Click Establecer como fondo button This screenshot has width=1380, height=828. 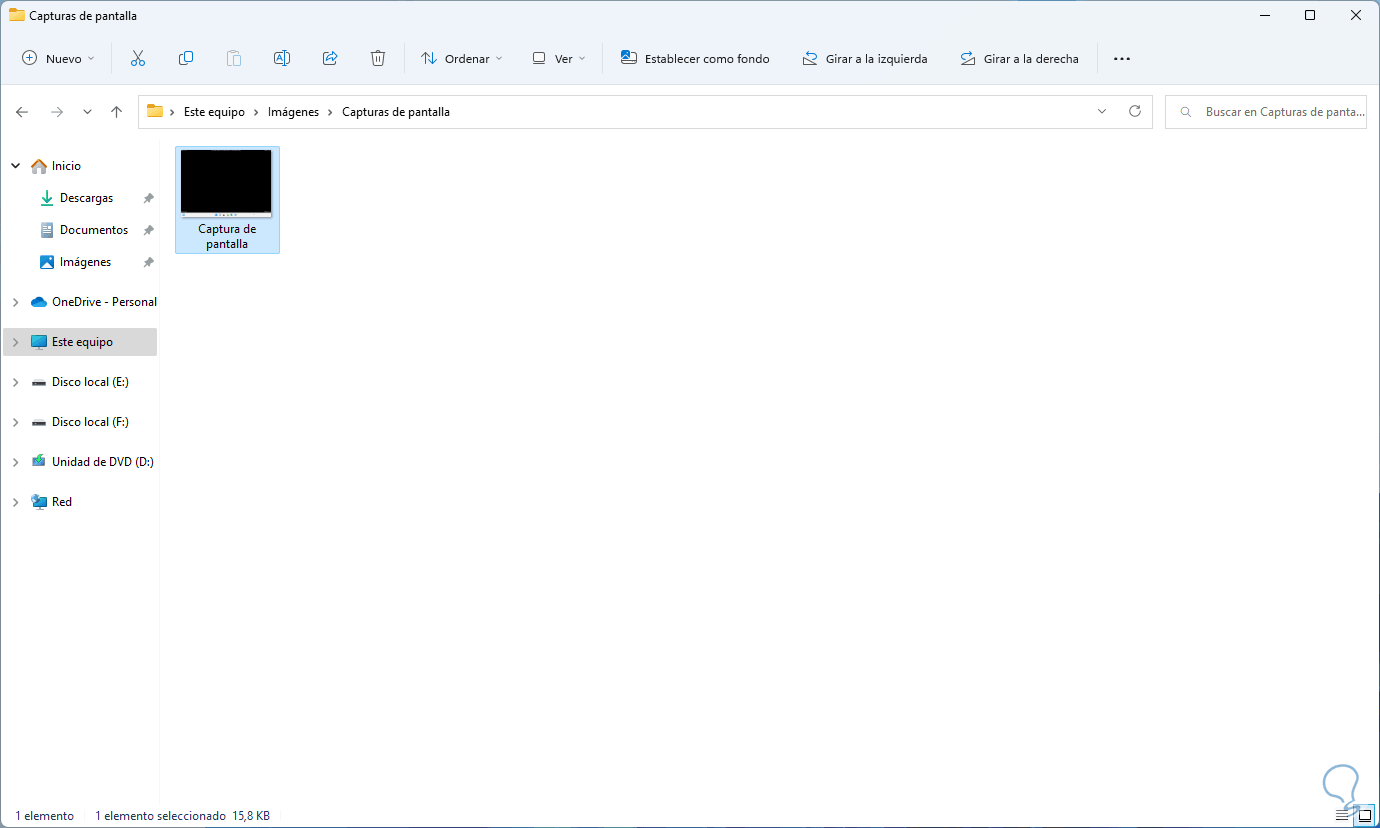point(695,59)
